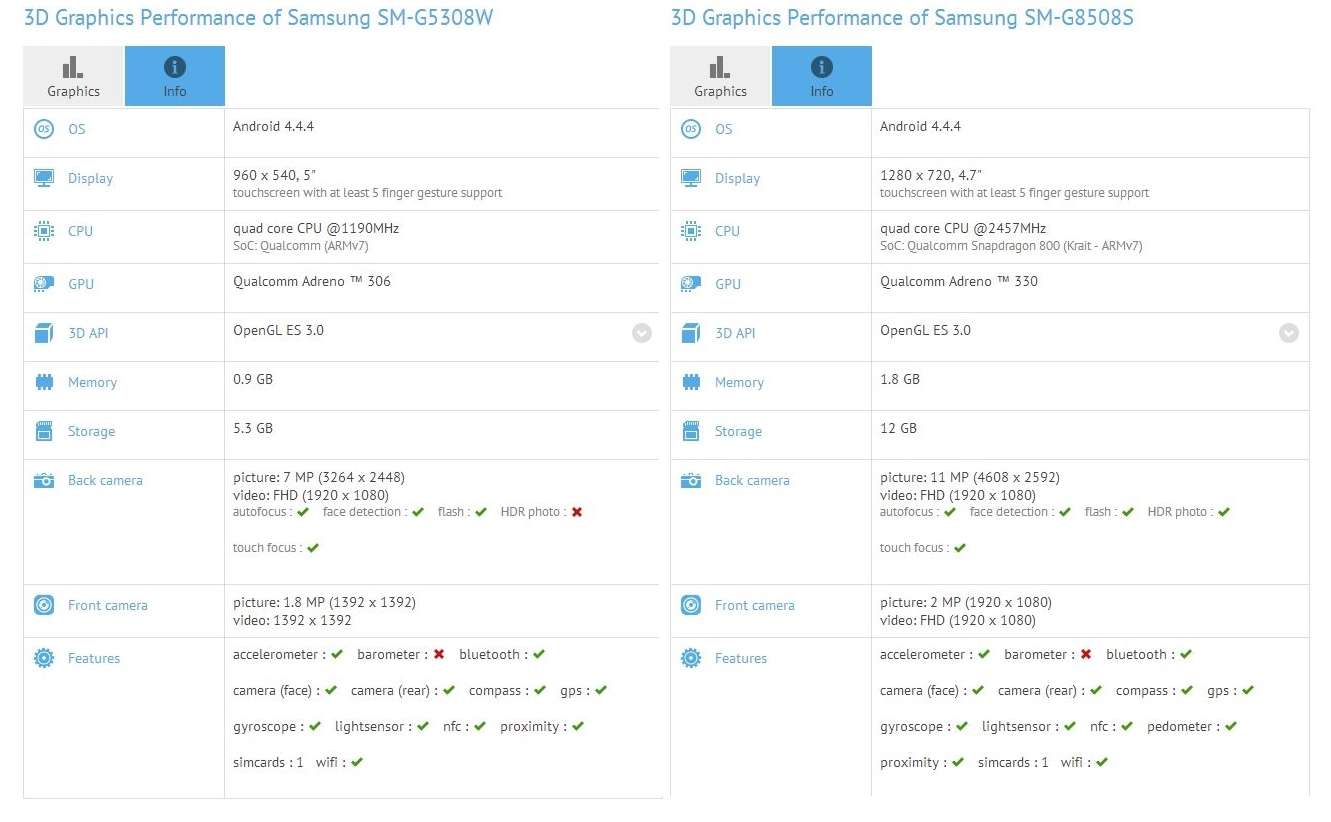Click the OS icon in SM-G5308W panel

[44, 129]
